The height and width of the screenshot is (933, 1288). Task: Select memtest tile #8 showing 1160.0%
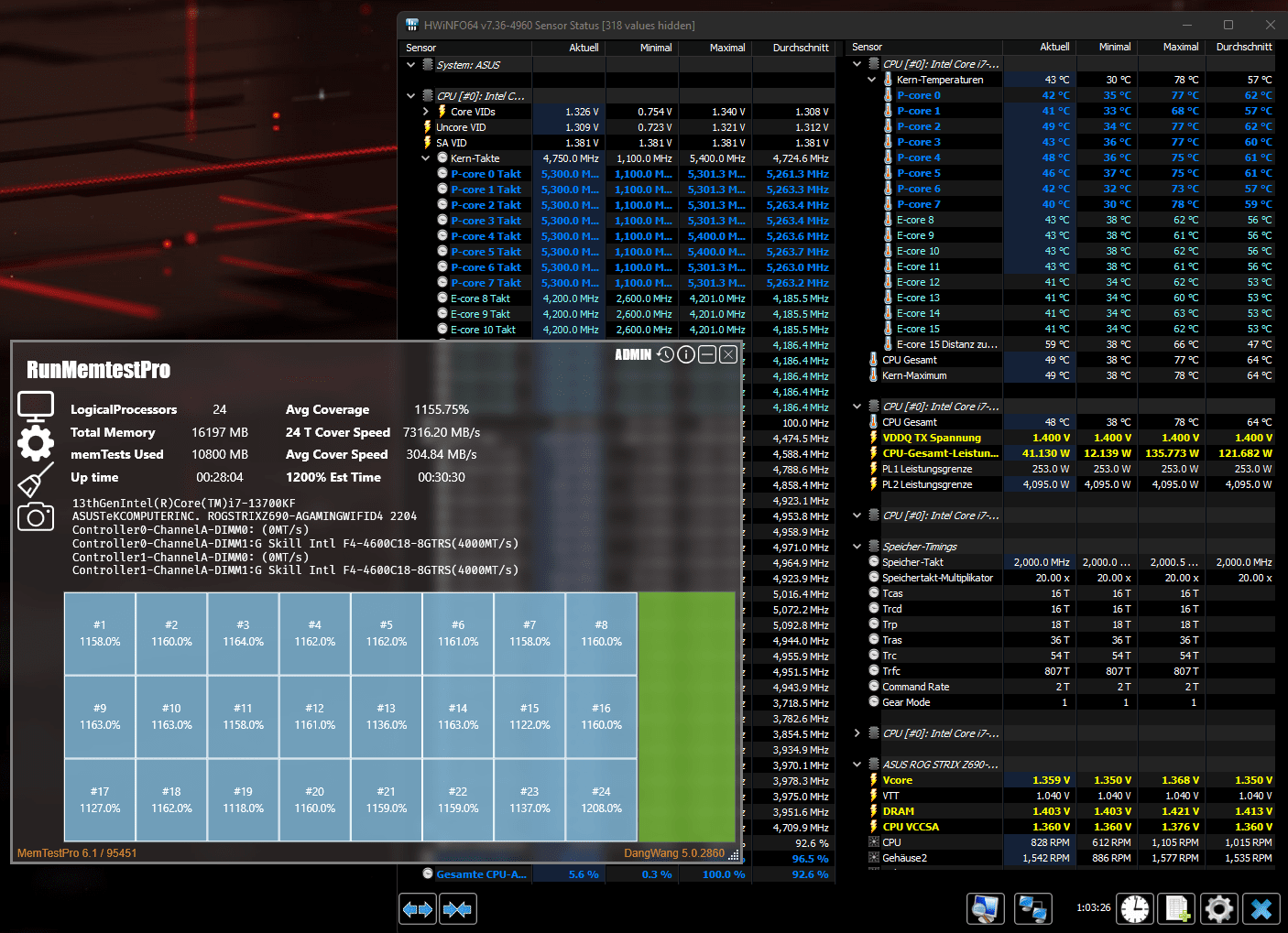[x=601, y=634]
